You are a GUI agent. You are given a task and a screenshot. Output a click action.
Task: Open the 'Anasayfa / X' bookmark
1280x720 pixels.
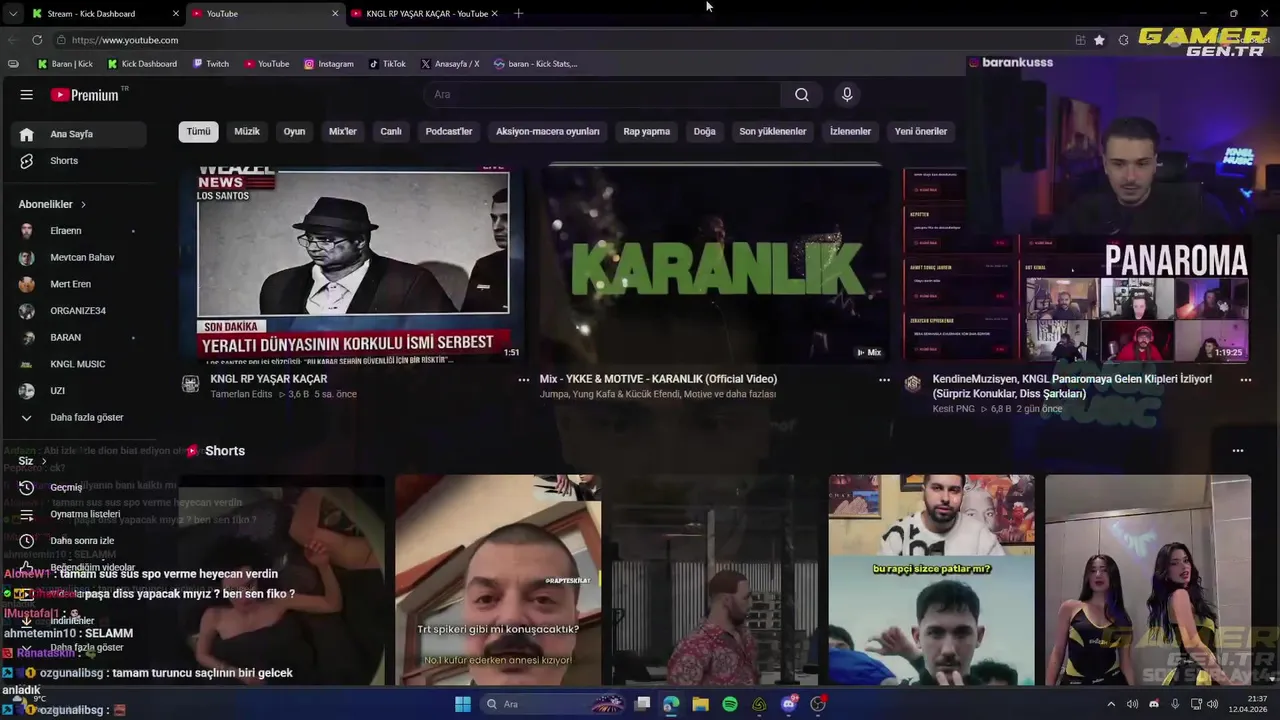coord(450,64)
